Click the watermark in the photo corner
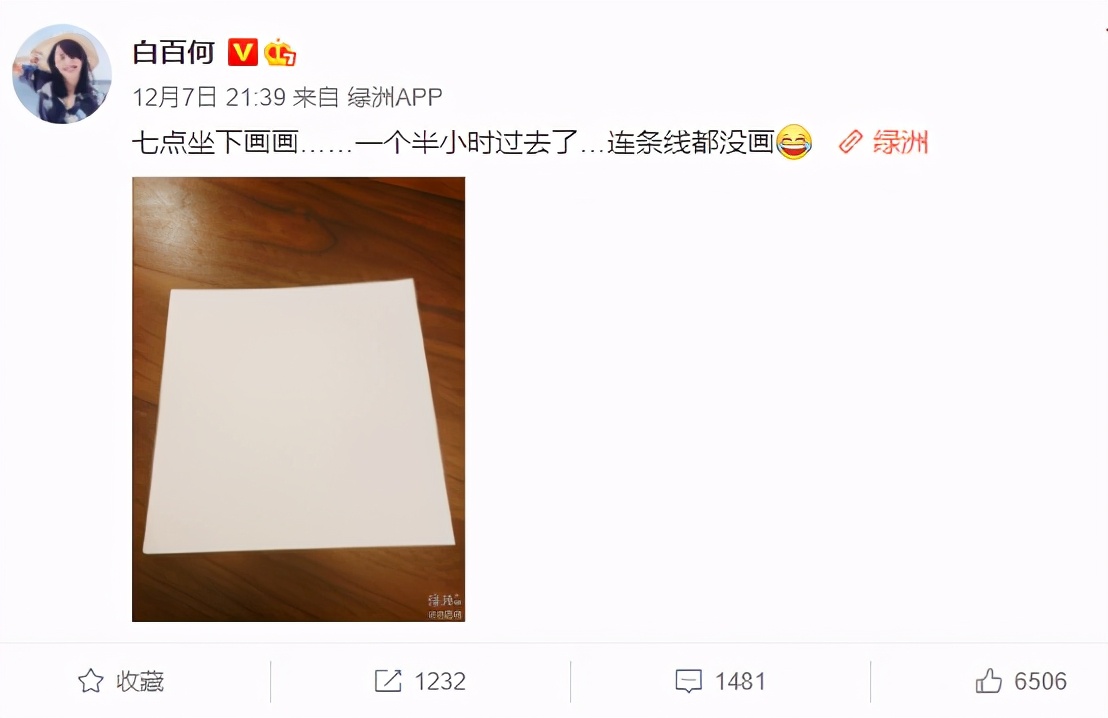The height and width of the screenshot is (718, 1108). click(x=444, y=607)
